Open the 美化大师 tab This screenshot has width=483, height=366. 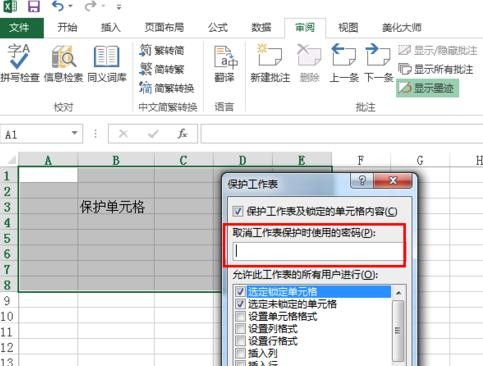[402, 27]
